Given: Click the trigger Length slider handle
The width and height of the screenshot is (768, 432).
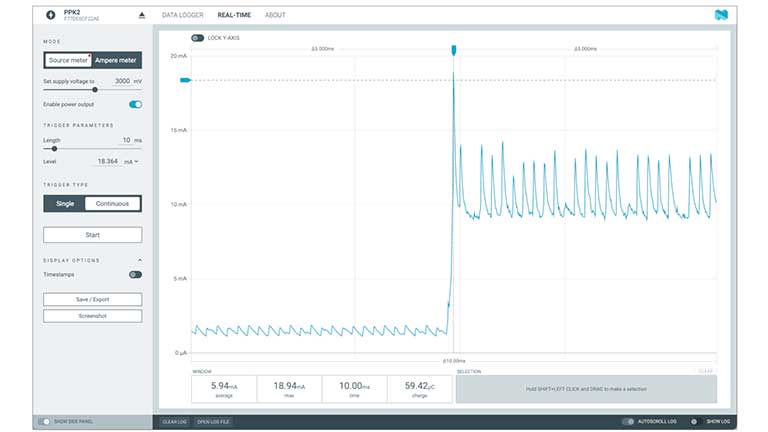Looking at the screenshot, I should pos(54,148).
